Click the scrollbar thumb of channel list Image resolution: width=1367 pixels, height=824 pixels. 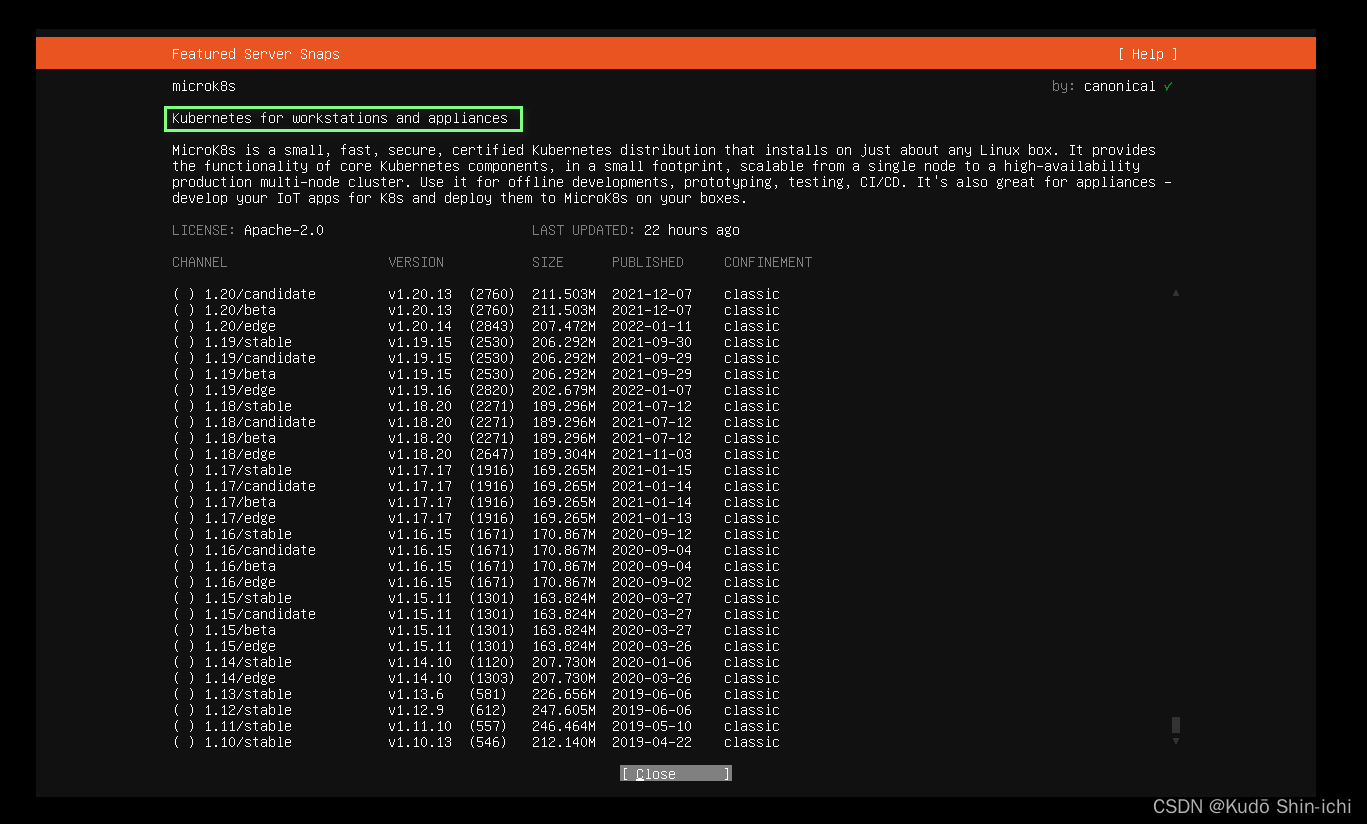point(1176,725)
